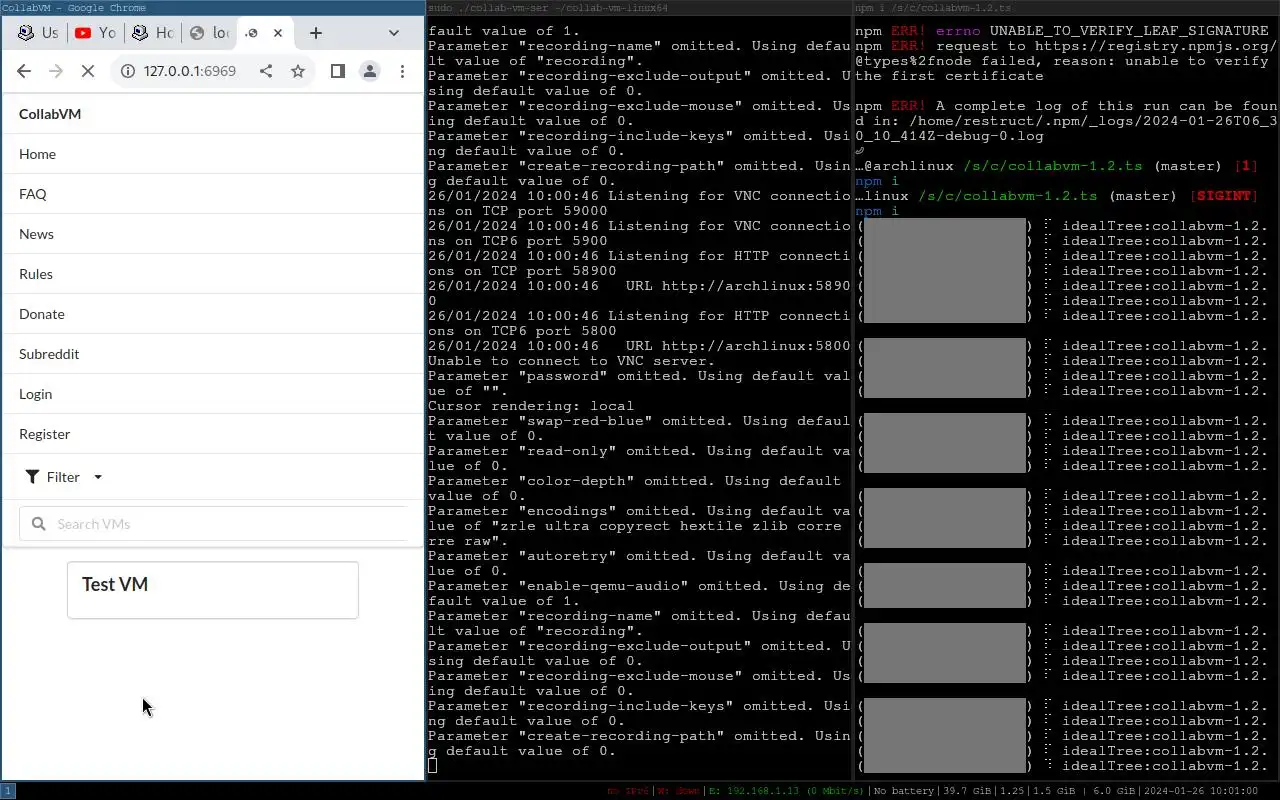The image size is (1280, 800).
Task: Go back in Chrome history
Action: pos(24,71)
